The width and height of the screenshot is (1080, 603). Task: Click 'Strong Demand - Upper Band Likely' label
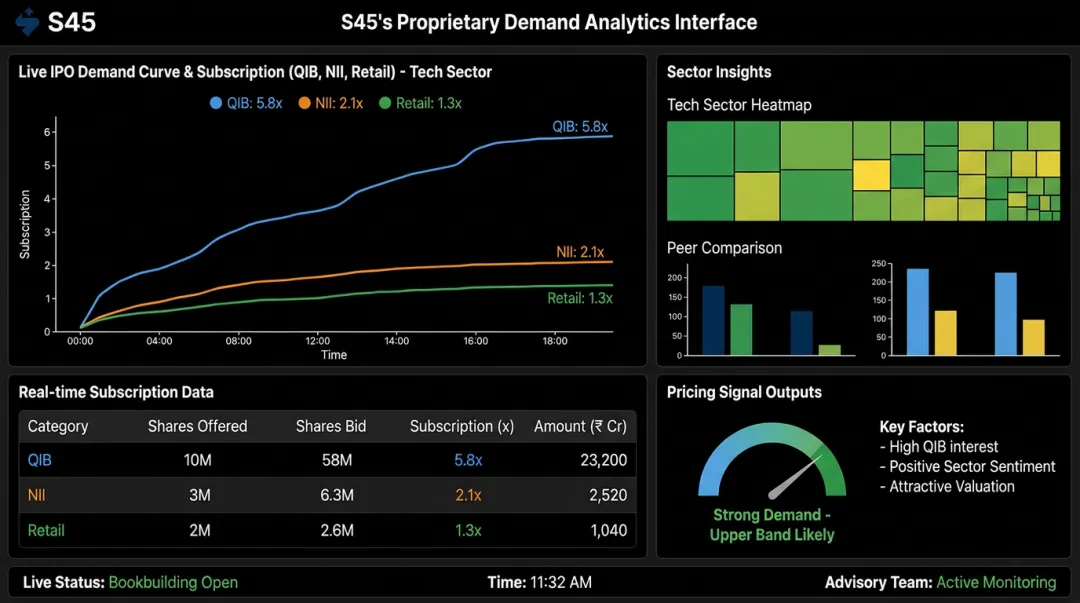[x=771, y=525]
